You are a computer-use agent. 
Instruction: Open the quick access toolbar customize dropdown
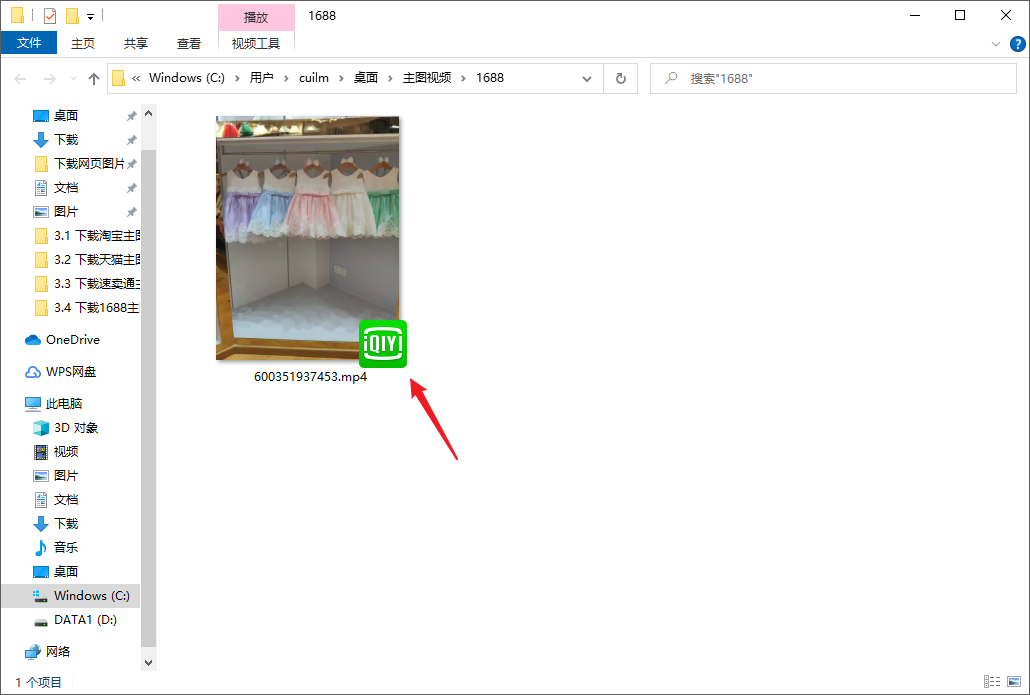(x=91, y=16)
